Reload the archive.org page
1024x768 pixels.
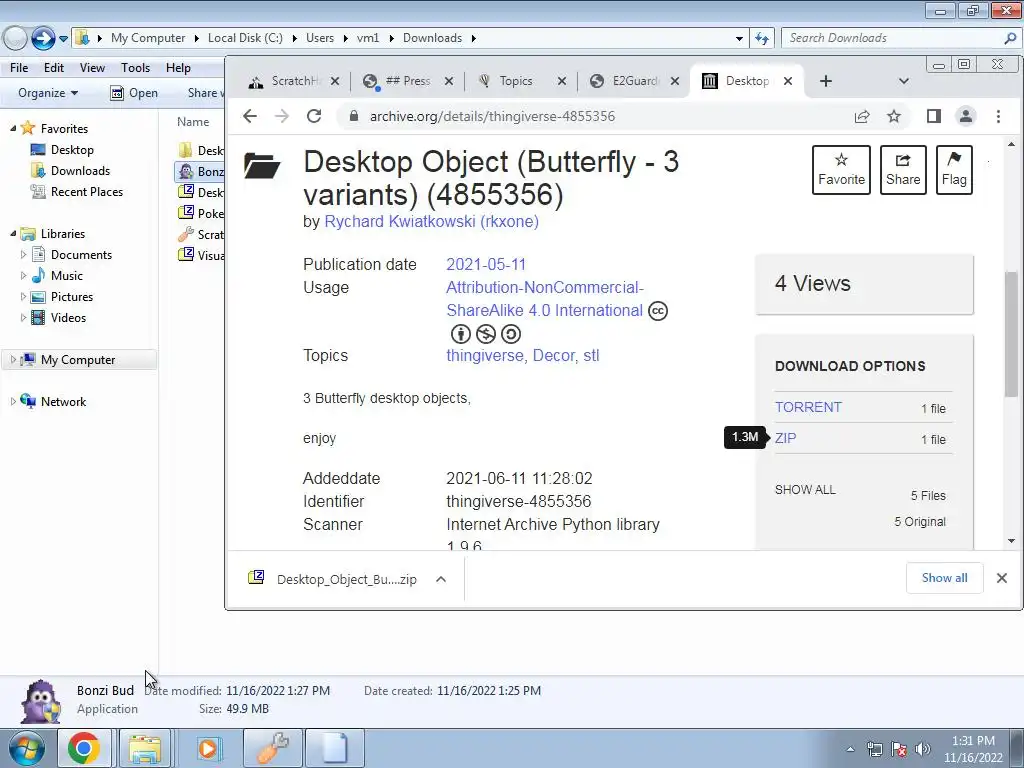coord(314,116)
